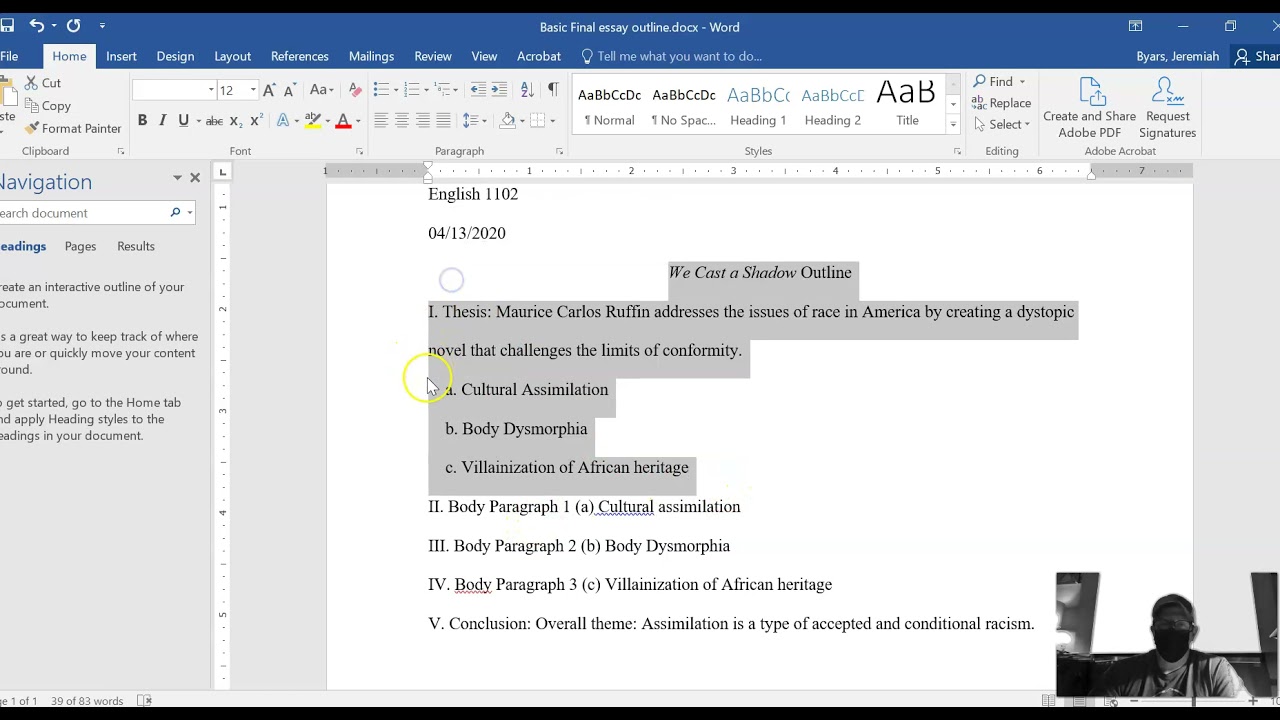
Task: Switch to the Layout tab
Action: pos(232,56)
